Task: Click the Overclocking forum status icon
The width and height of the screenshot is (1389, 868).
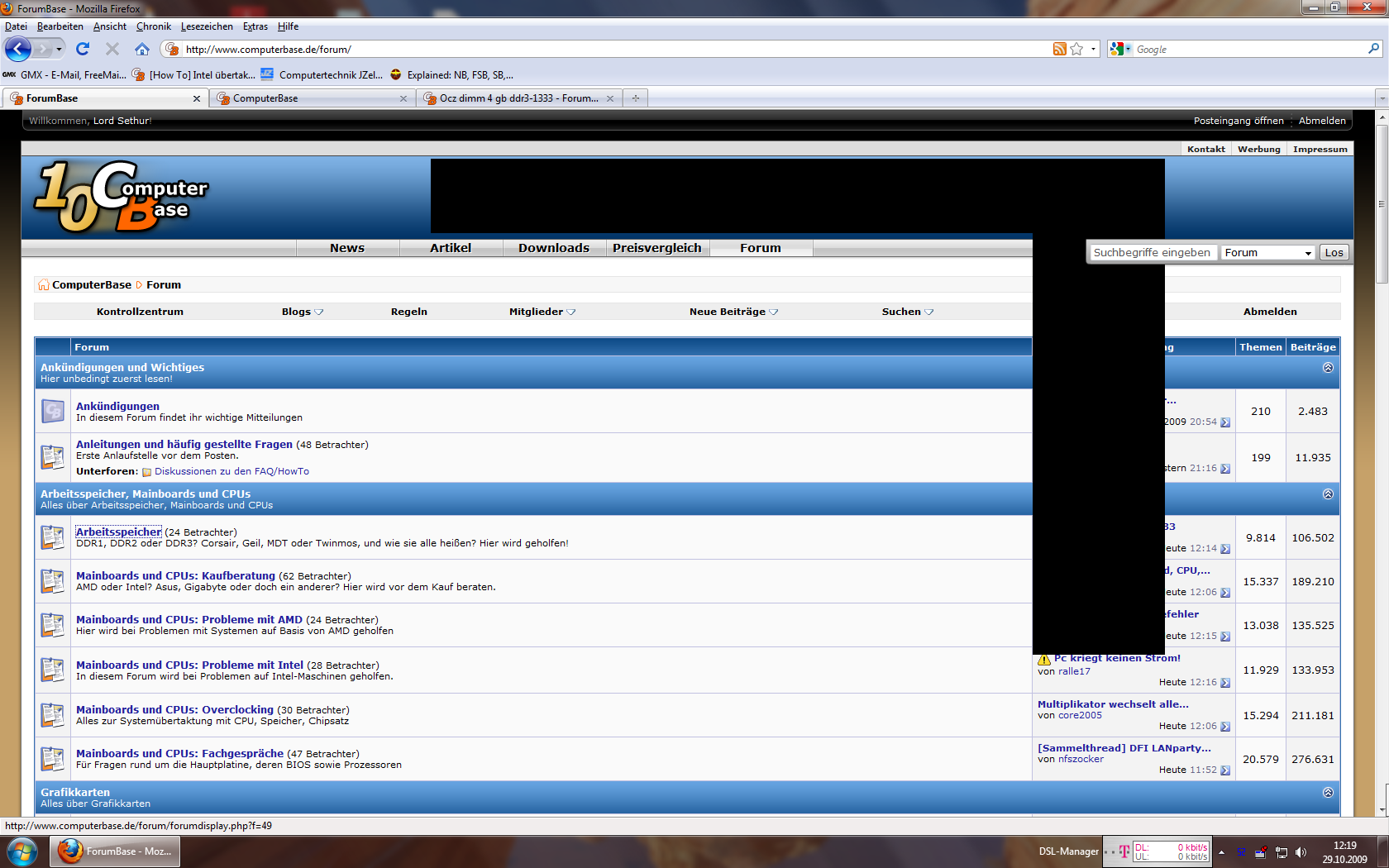Action: click(x=53, y=714)
